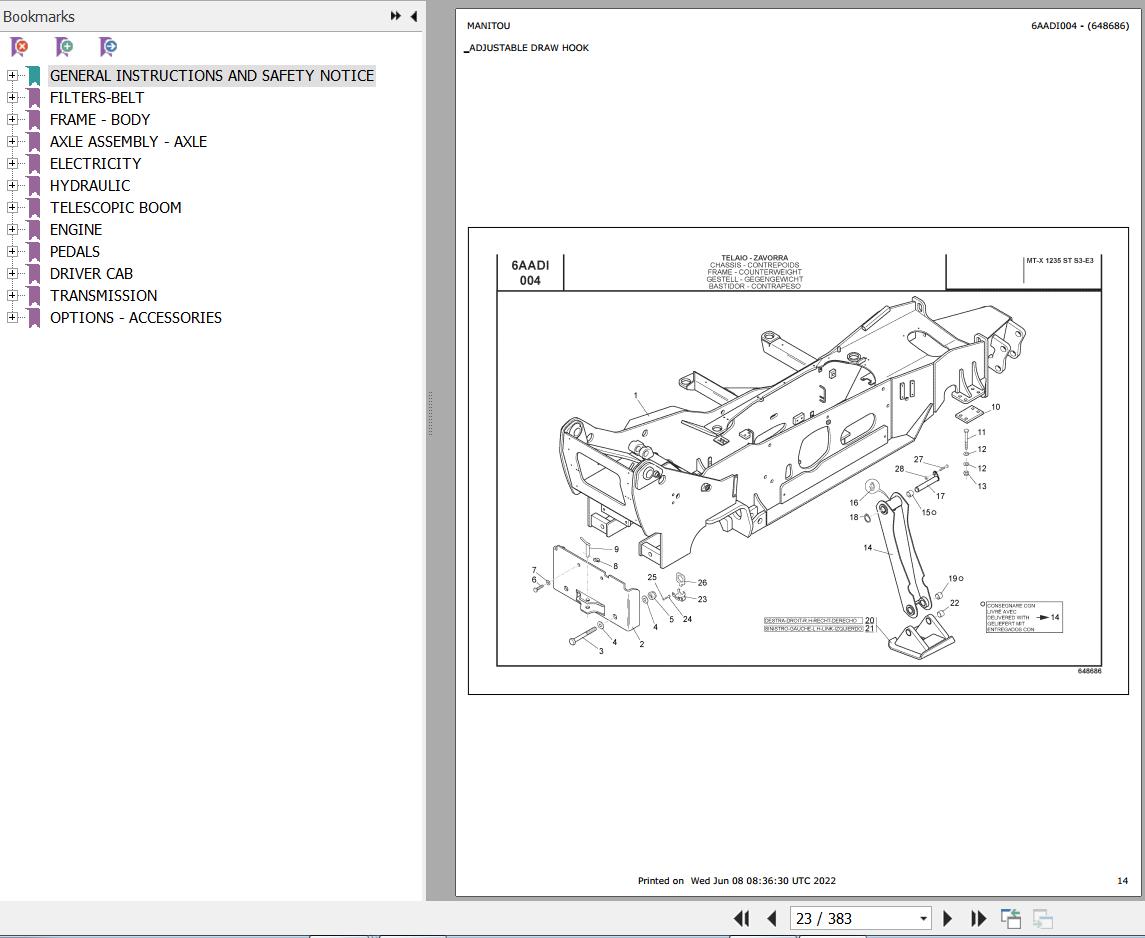1145x938 pixels.
Task: Click bookmark icon beside DRIVER CAB
Action: pos(34,274)
